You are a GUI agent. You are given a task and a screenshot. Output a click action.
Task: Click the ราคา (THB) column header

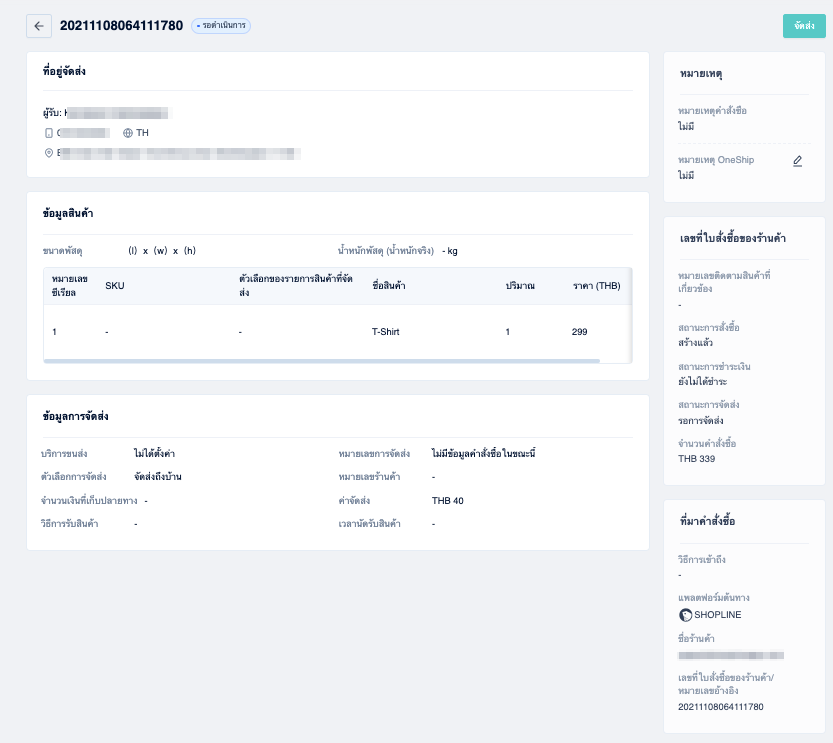click(x=596, y=286)
